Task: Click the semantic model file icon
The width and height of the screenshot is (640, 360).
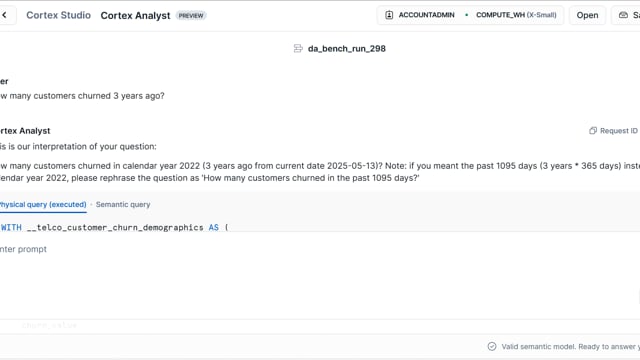Action: [x=298, y=49]
